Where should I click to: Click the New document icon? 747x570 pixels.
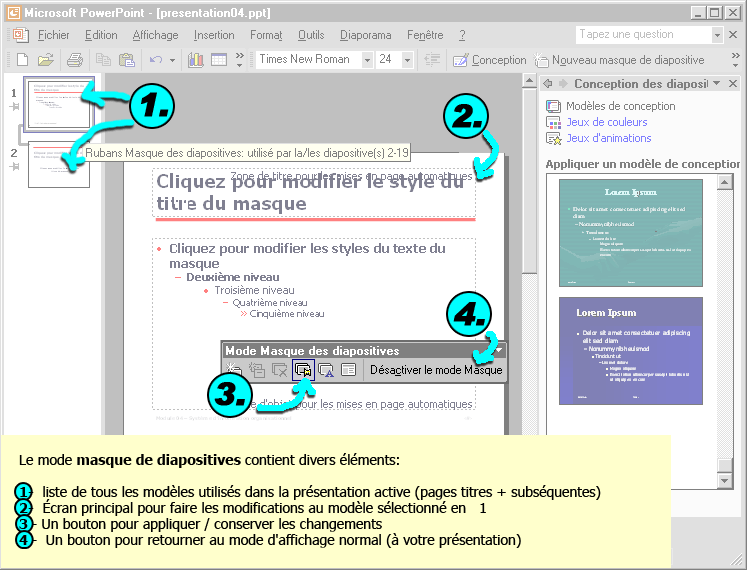(x=22, y=60)
